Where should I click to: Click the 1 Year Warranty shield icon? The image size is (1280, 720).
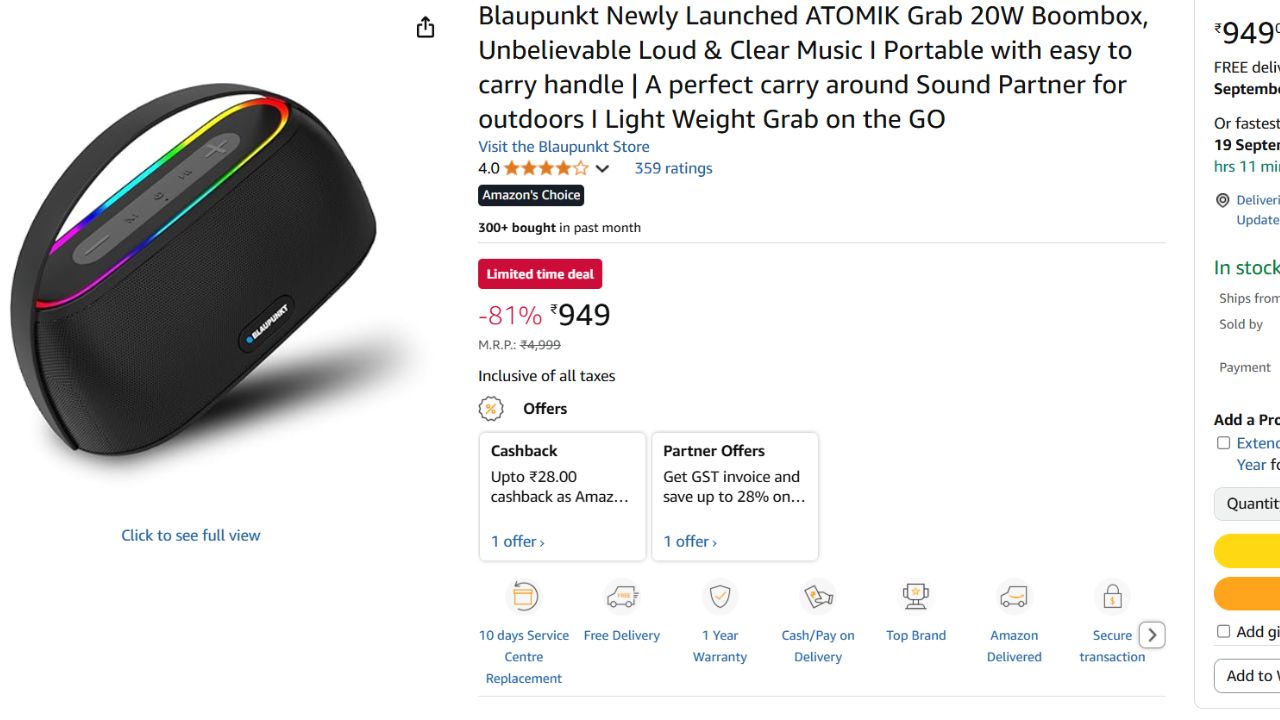(720, 597)
